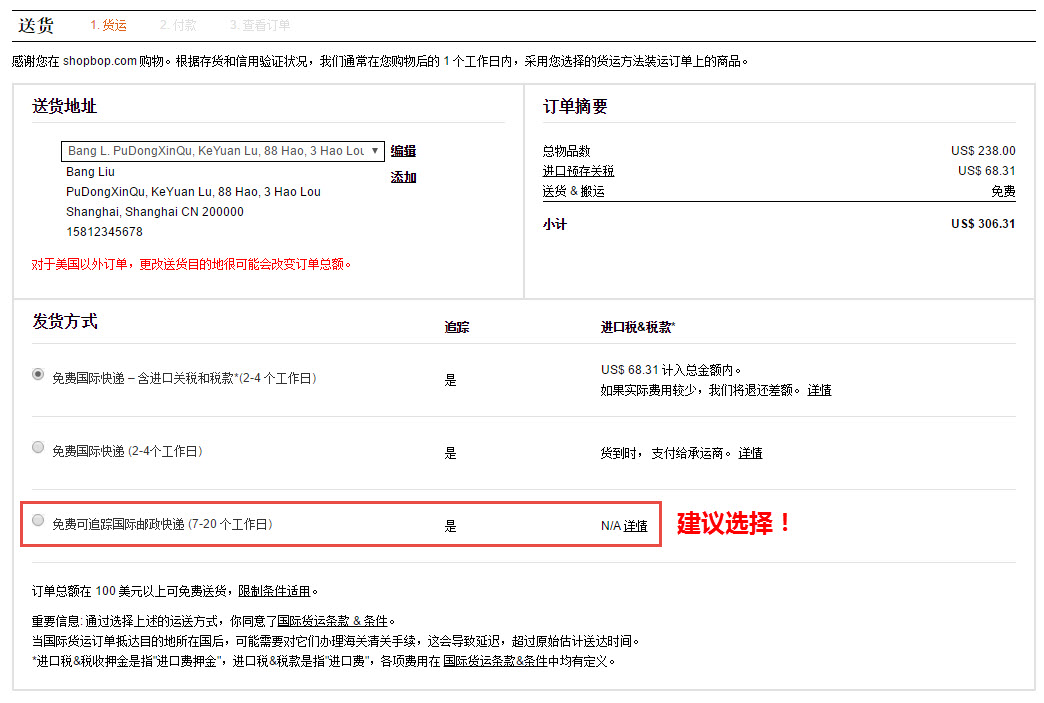Open 国际货运条款 & 条件 link in 重要信息 line

tap(332, 621)
